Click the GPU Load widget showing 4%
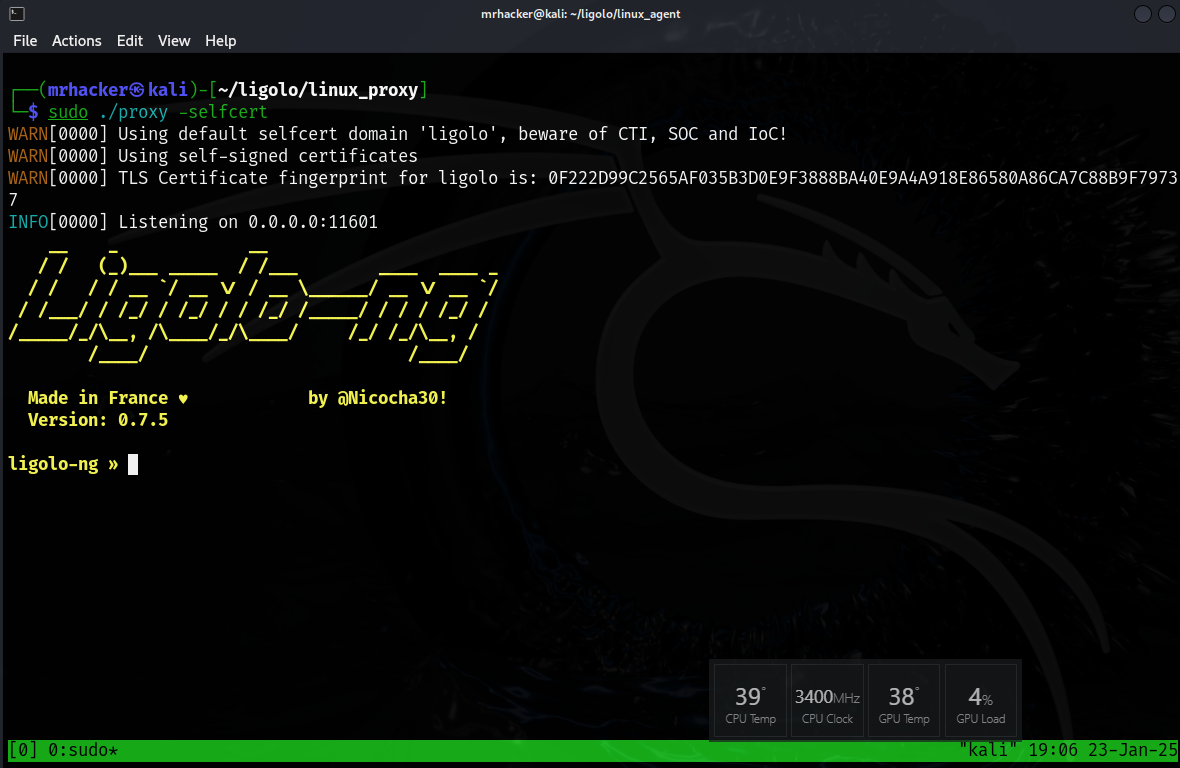 [x=981, y=701]
